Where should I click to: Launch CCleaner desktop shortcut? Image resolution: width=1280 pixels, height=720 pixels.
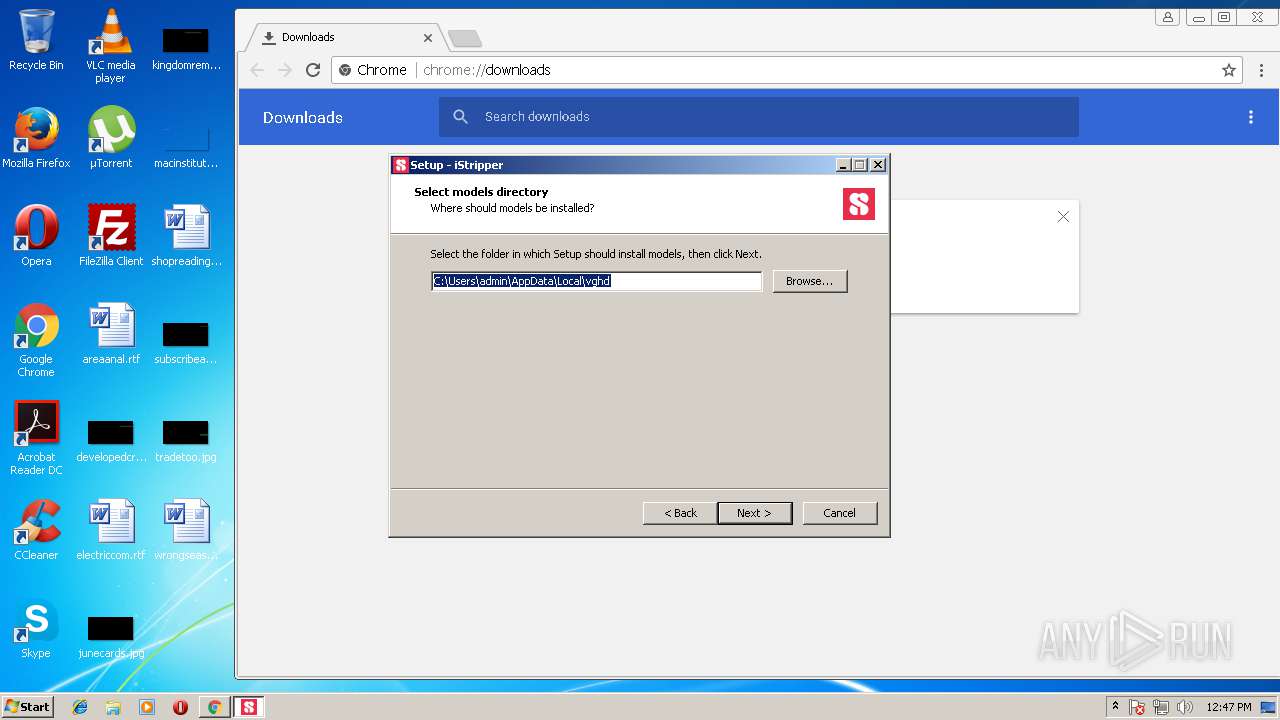36,530
